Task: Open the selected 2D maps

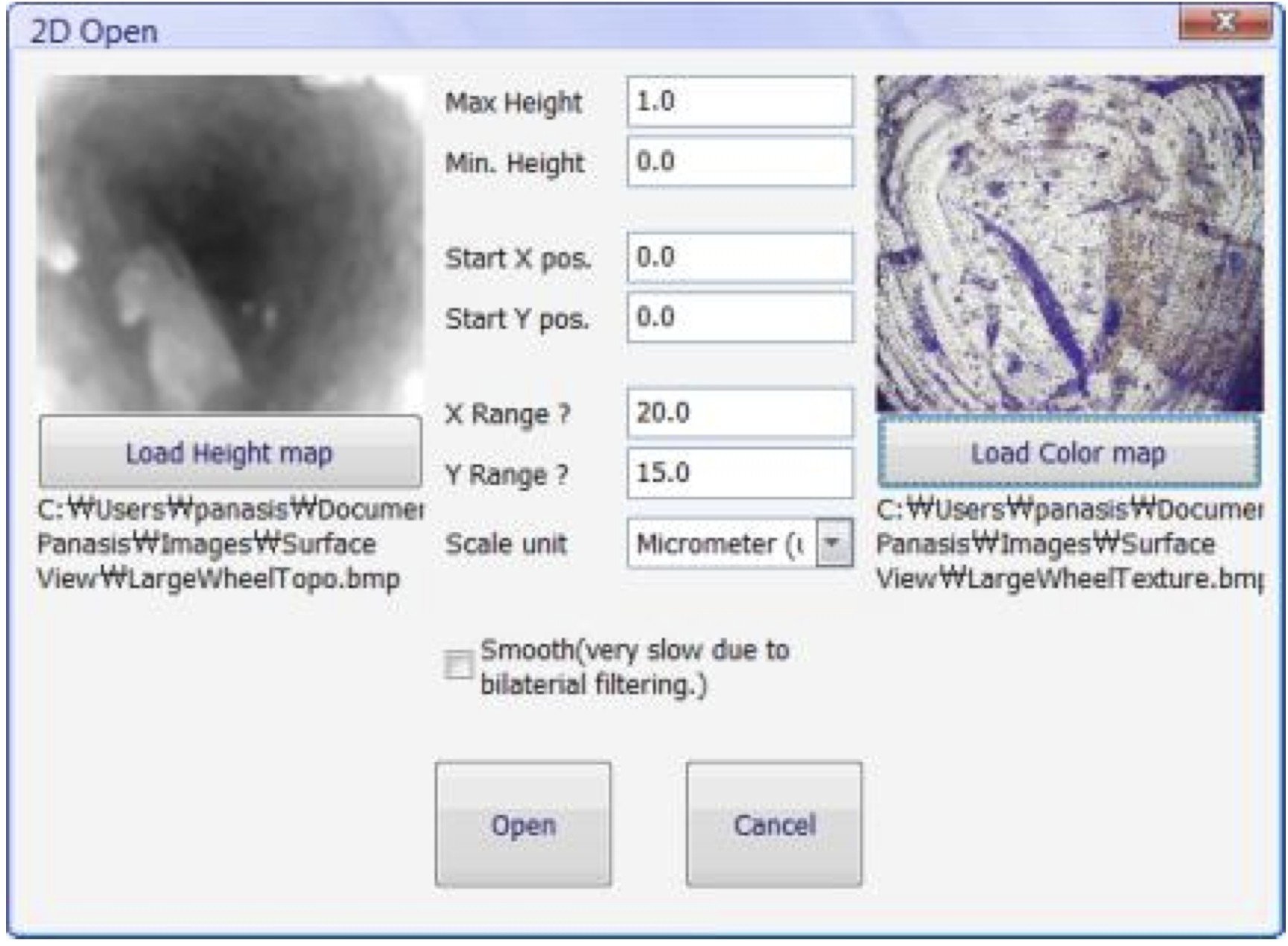Action: coord(523,824)
